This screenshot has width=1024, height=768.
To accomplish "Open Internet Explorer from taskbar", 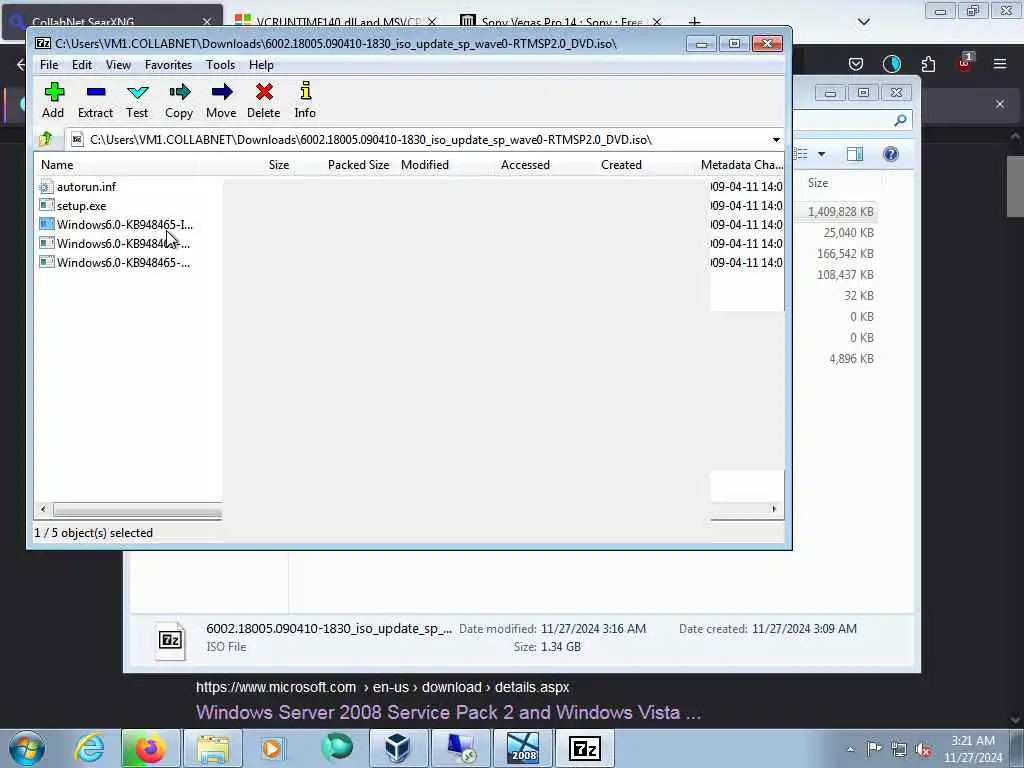I will click(89, 748).
